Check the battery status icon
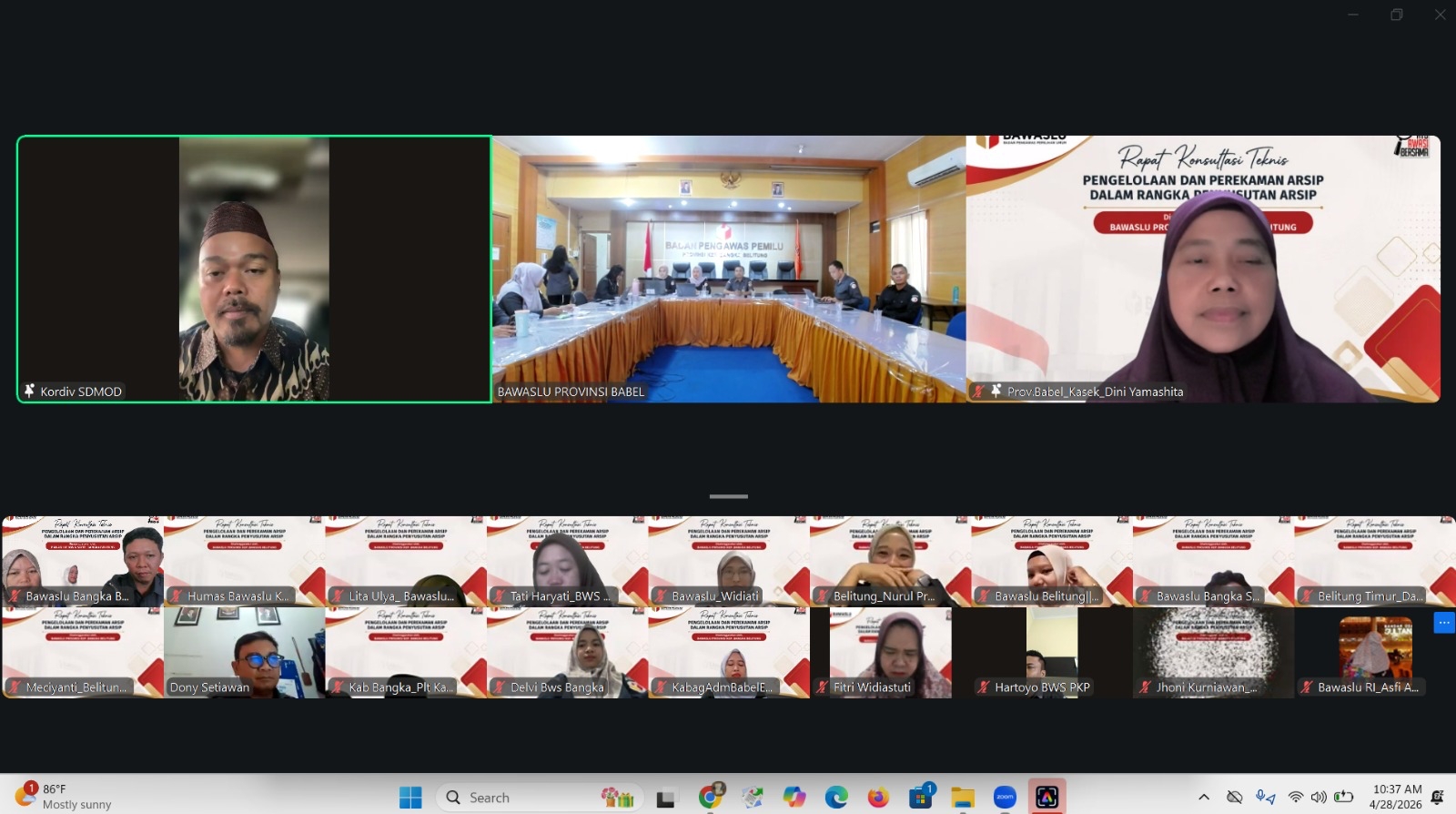 click(x=1343, y=798)
